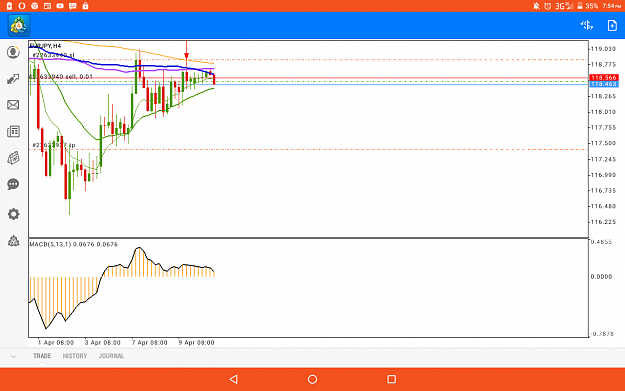Tap Android home navigation button
This screenshot has height=391, width=625.
coord(312,379)
